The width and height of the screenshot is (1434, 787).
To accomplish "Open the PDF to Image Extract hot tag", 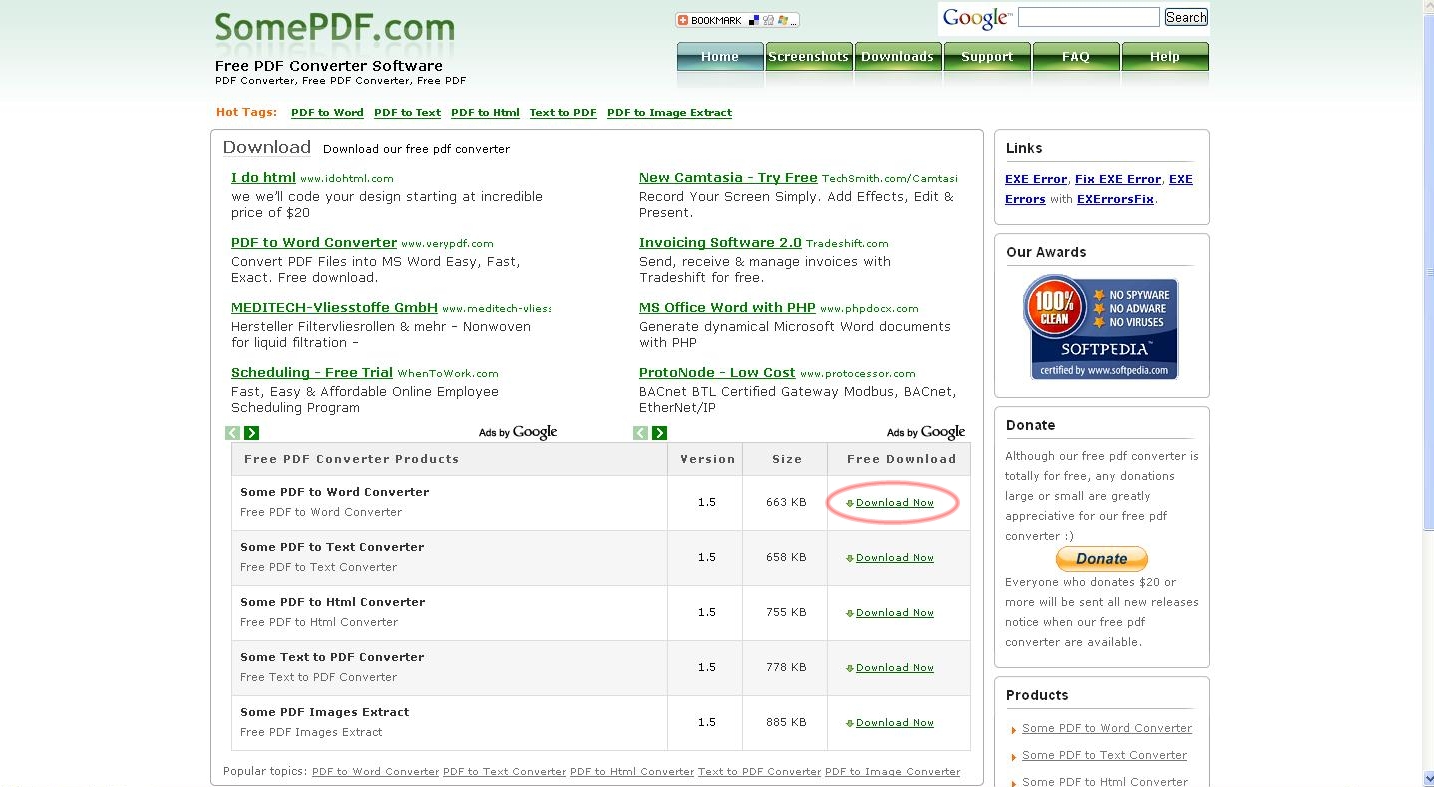I will pos(669,113).
